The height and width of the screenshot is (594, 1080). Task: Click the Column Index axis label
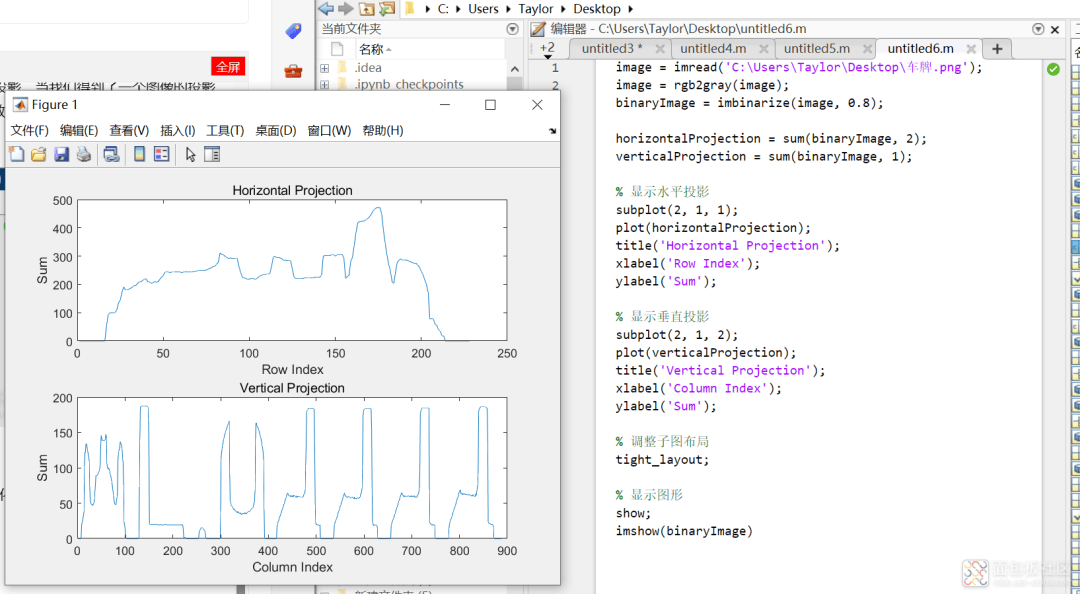click(x=292, y=567)
